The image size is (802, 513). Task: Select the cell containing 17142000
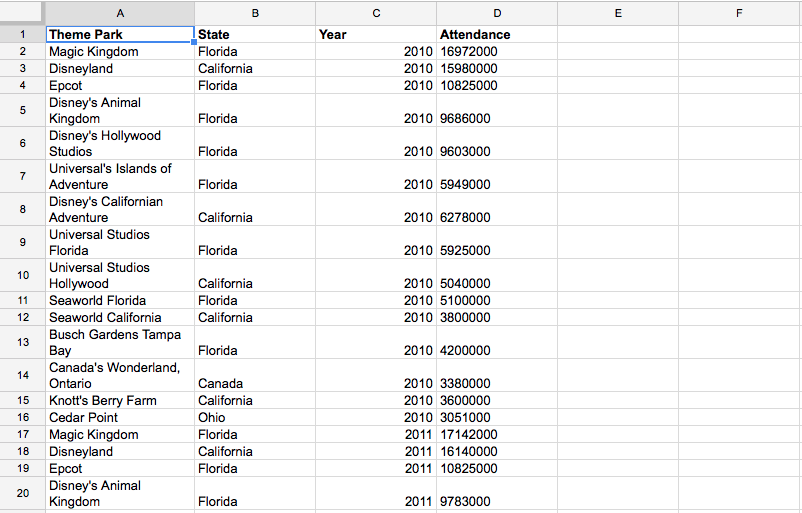point(497,435)
